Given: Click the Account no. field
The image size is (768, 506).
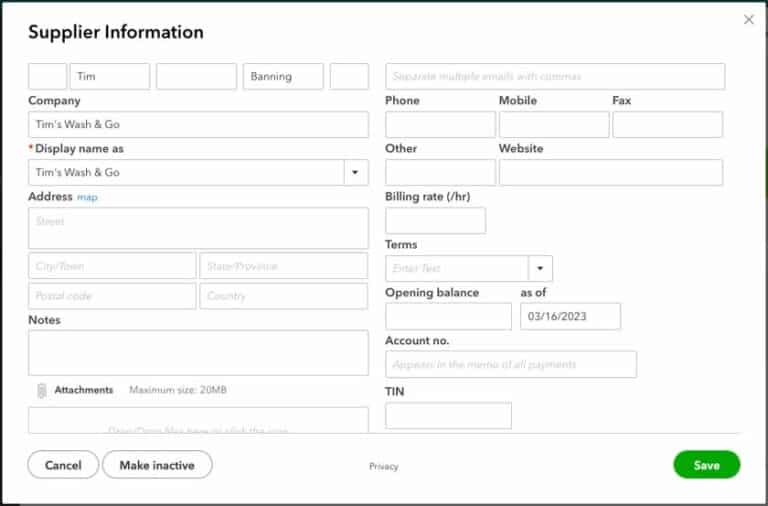Looking at the screenshot, I should 511,364.
